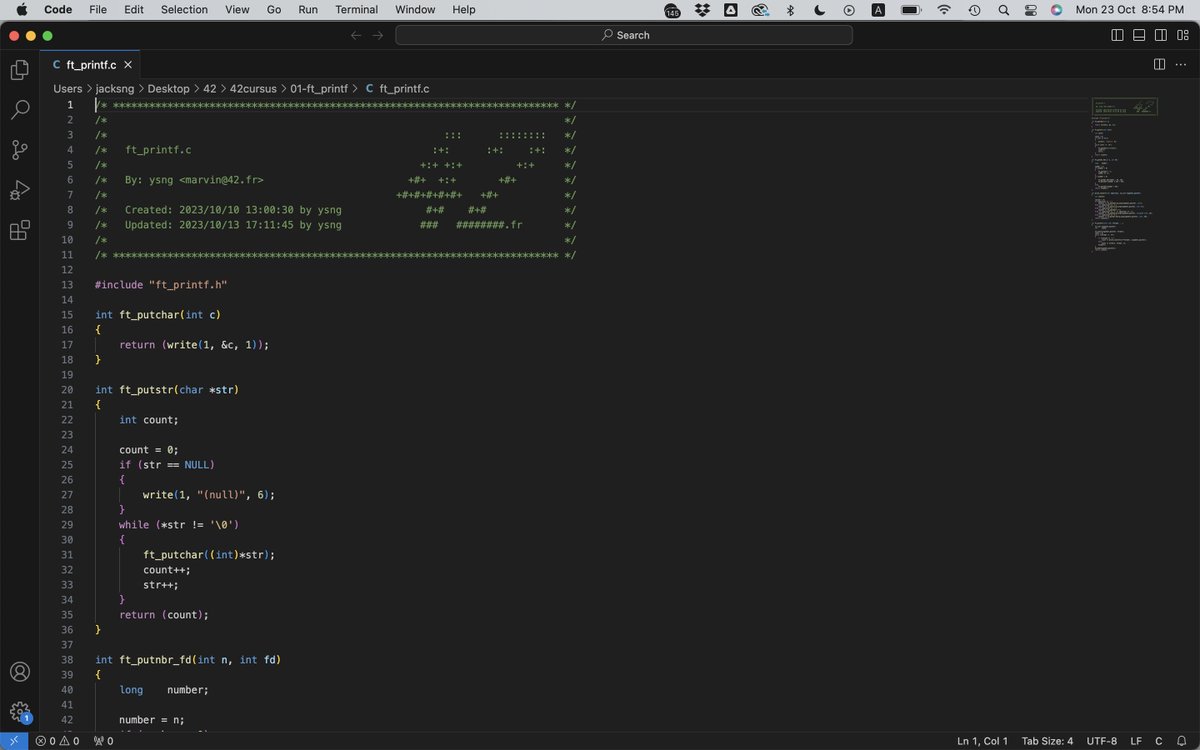Open the Manage gear menu
This screenshot has height=750, width=1200.
click(19, 712)
